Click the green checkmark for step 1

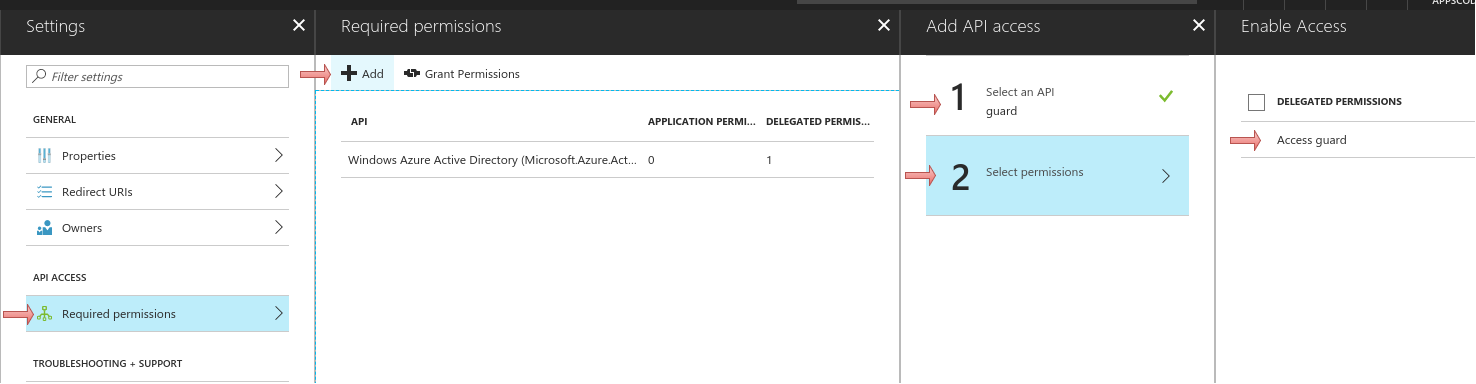pyautogui.click(x=1165, y=97)
